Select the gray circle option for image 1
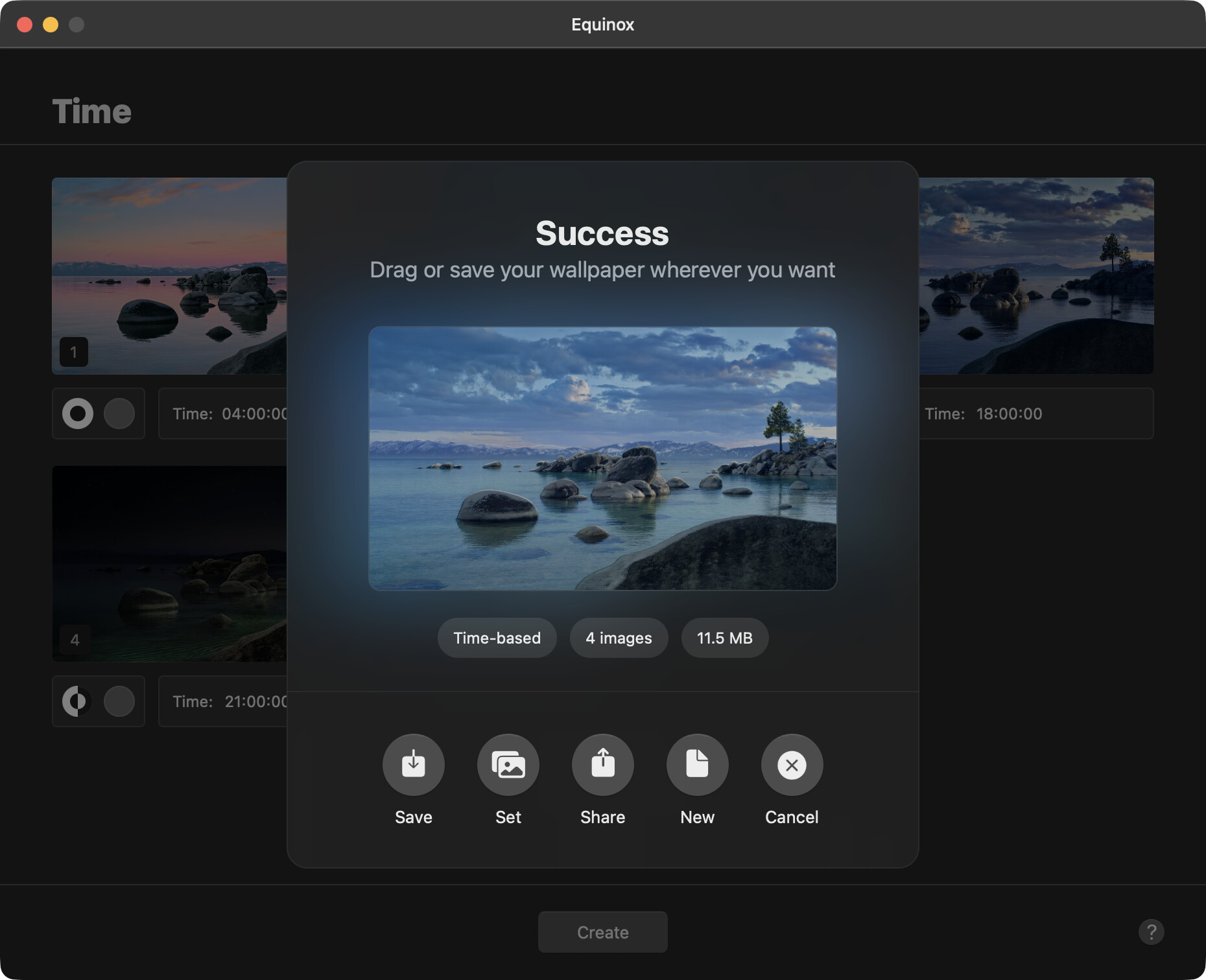 click(119, 414)
